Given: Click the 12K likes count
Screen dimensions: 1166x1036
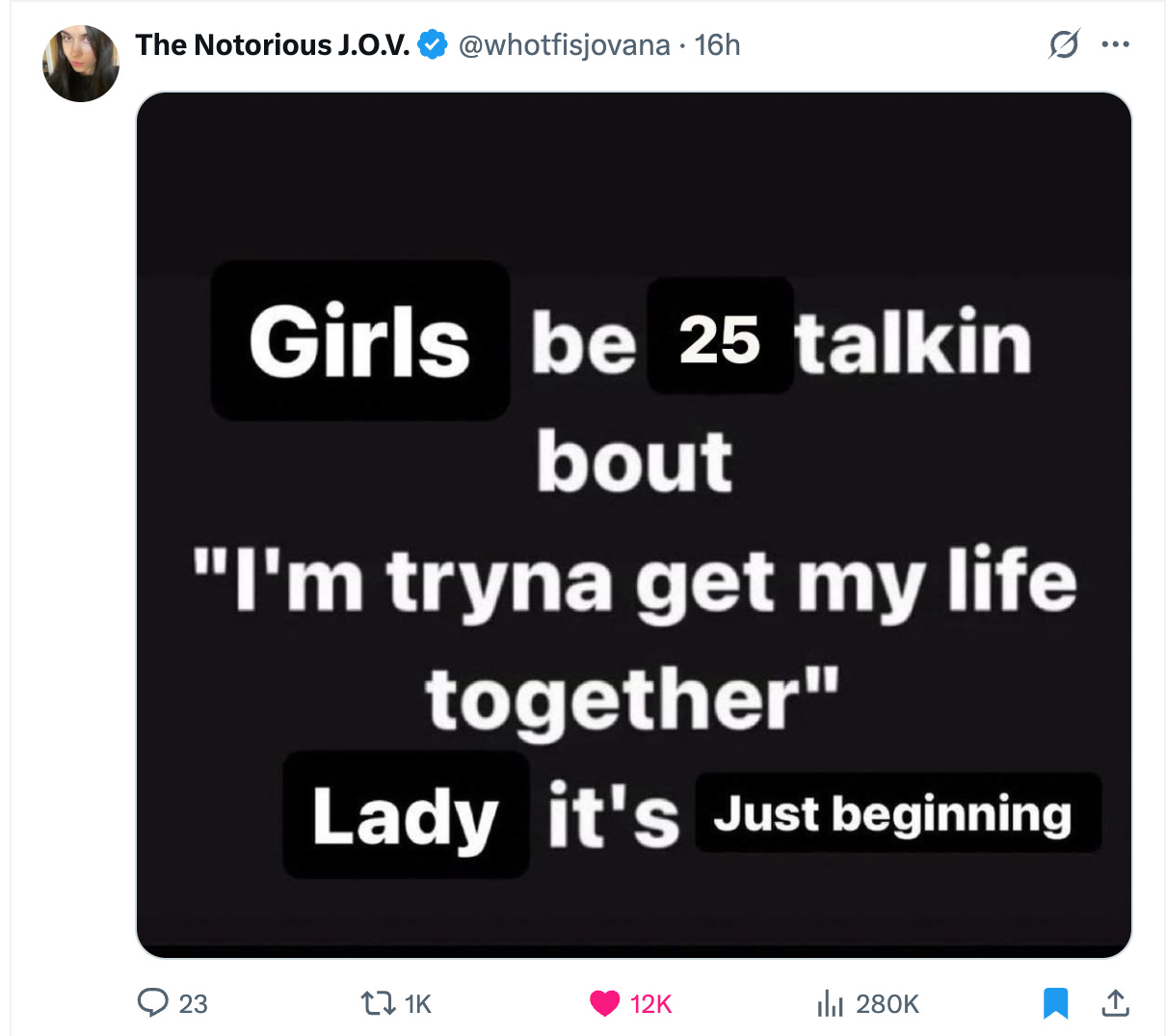Looking at the screenshot, I should (650, 1004).
